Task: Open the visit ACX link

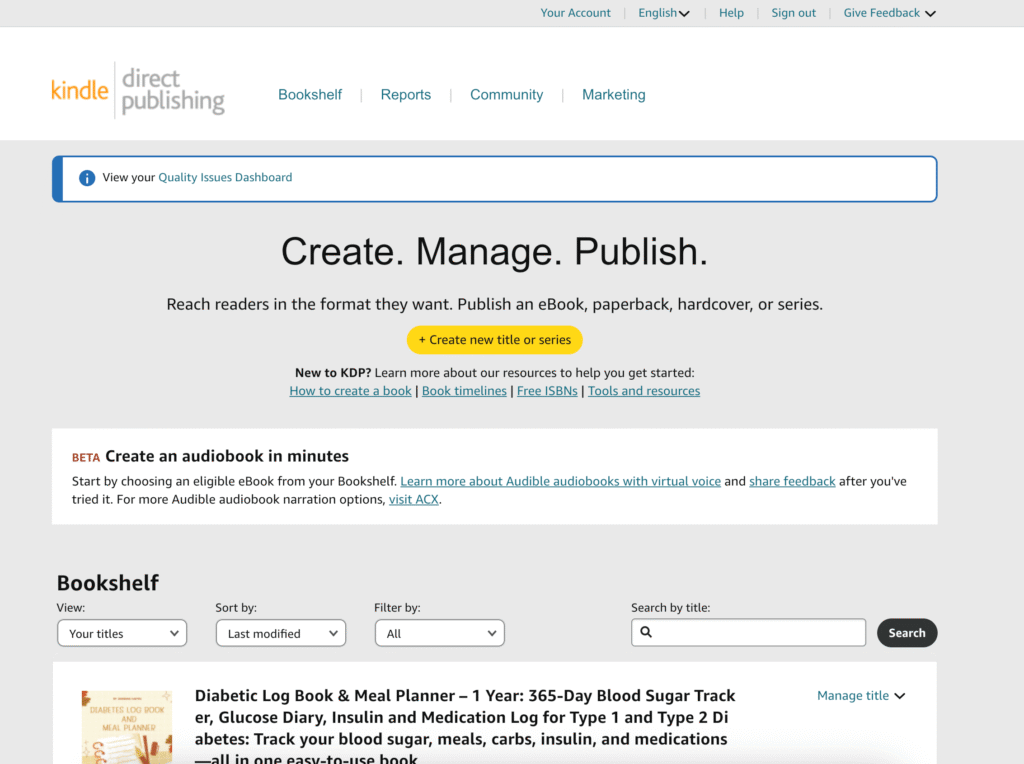Action: pyautogui.click(x=414, y=500)
